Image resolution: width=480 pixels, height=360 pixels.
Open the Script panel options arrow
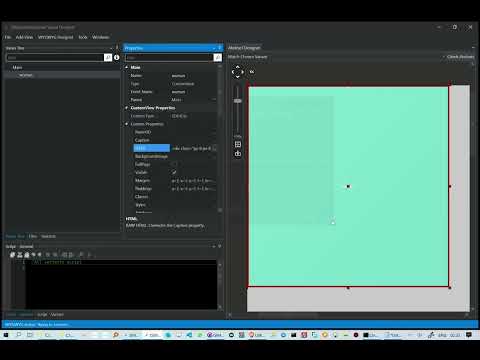coord(214,246)
